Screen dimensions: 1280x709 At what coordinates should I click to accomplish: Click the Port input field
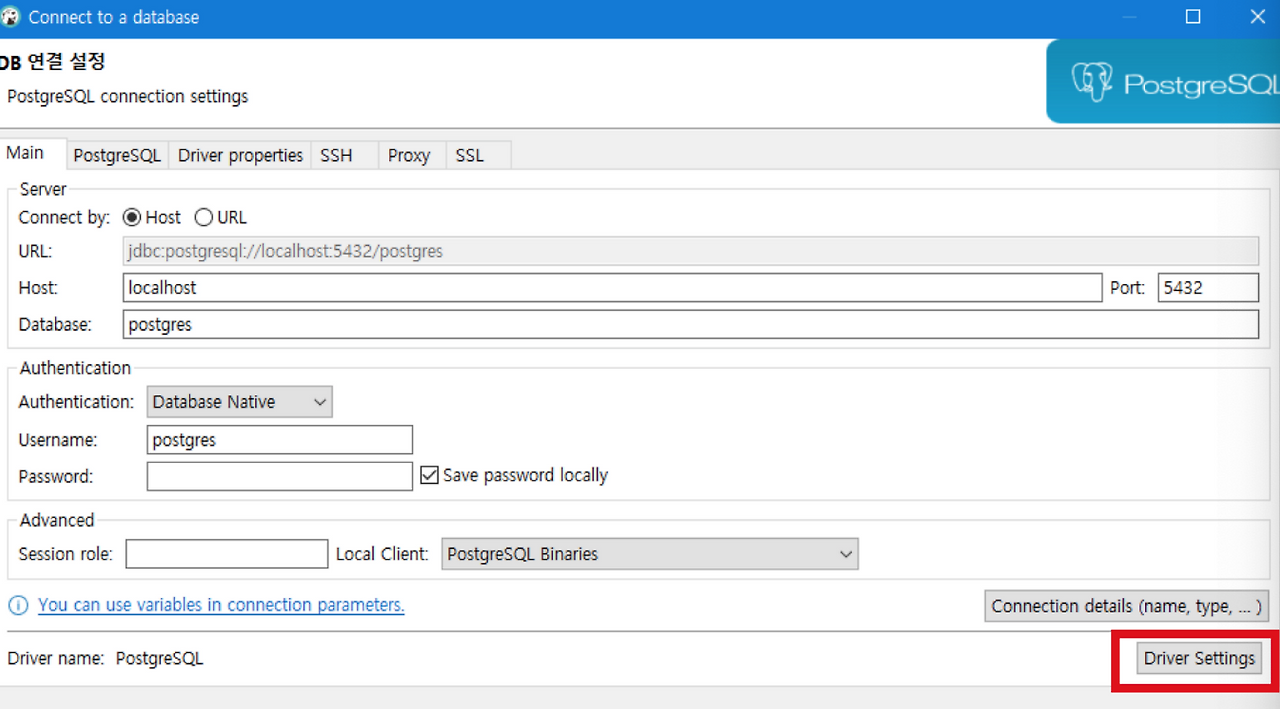tap(1208, 287)
